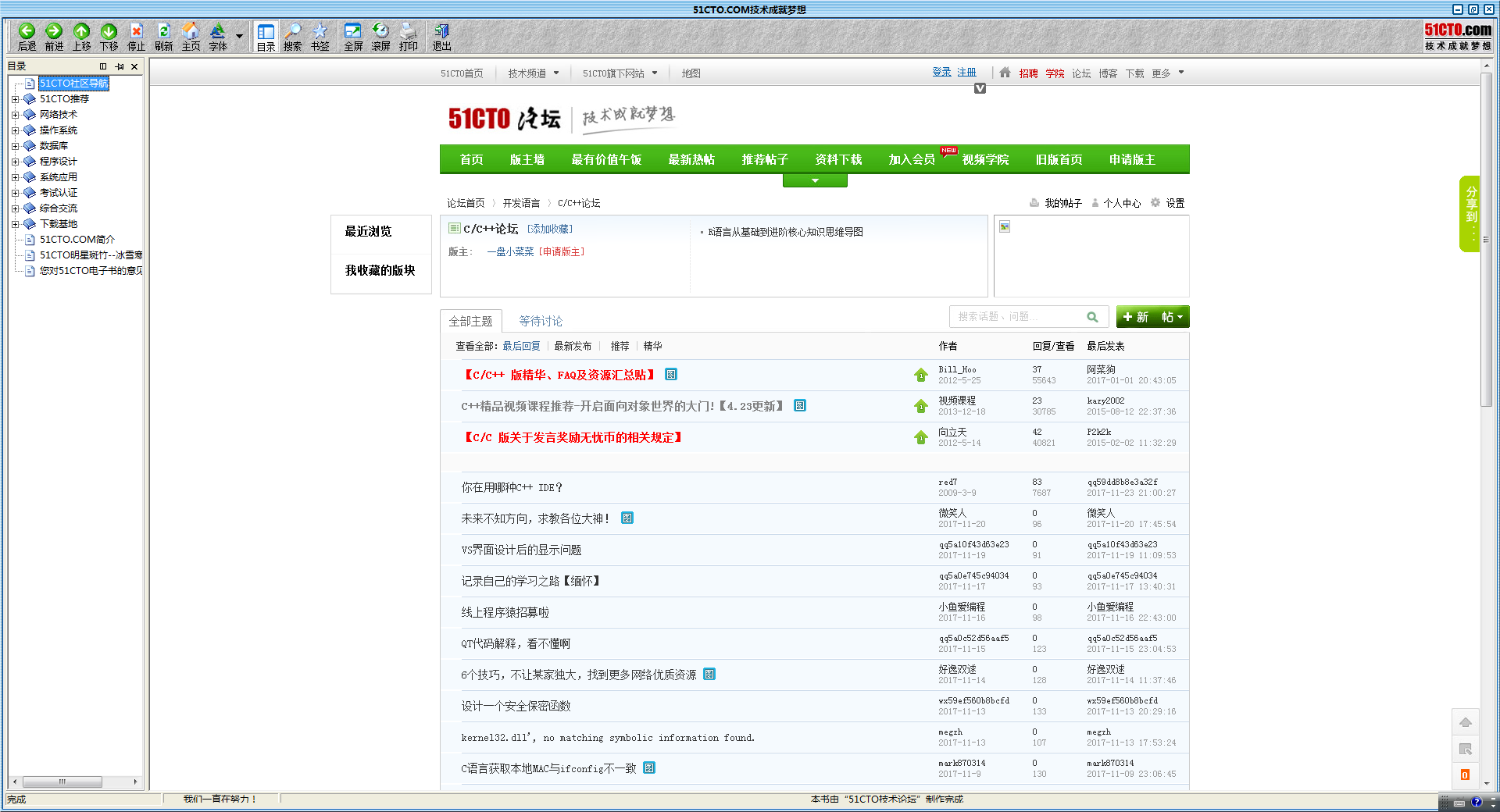Viewport: 1500px width, 812px height.
Task: Close the 目录 sidebar panel
Action: tap(134, 66)
